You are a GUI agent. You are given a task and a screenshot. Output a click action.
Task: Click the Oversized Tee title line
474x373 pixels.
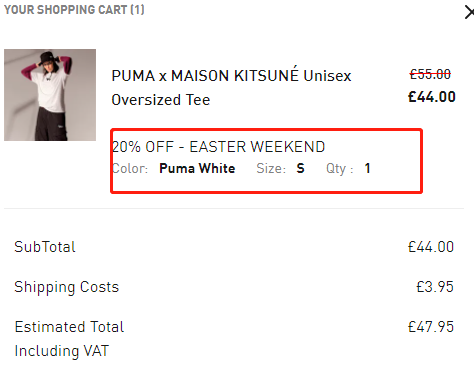(x=161, y=100)
